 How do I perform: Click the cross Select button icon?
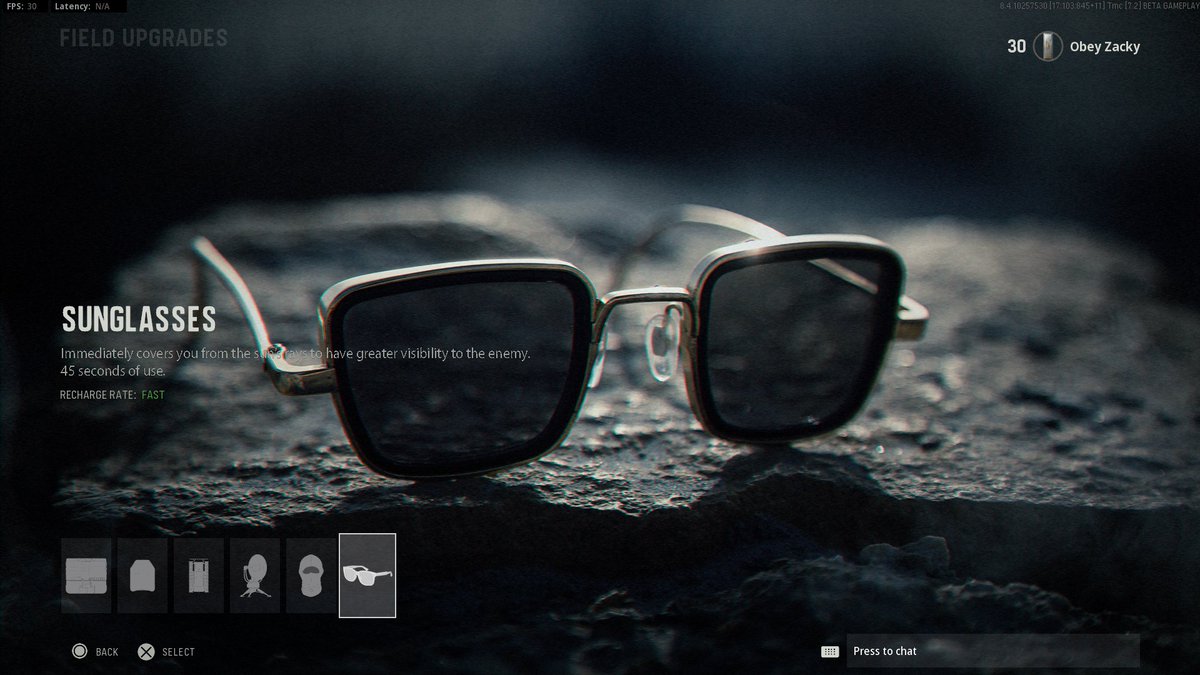pyautogui.click(x=146, y=651)
